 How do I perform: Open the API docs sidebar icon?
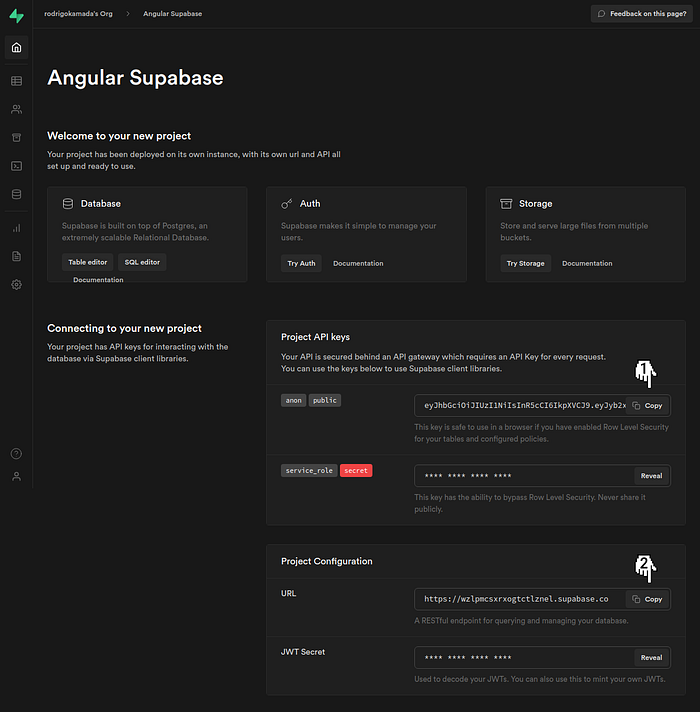click(16, 257)
